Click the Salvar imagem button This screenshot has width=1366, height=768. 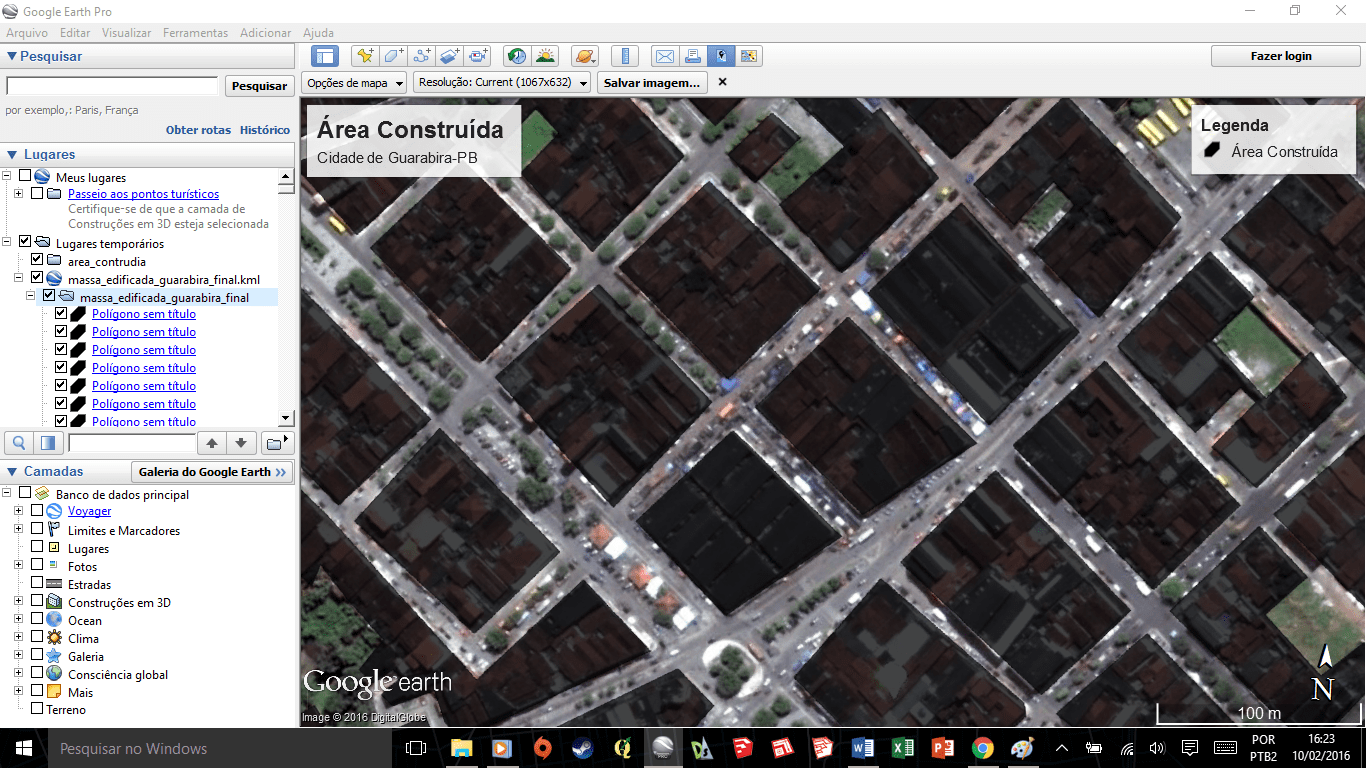[x=652, y=83]
